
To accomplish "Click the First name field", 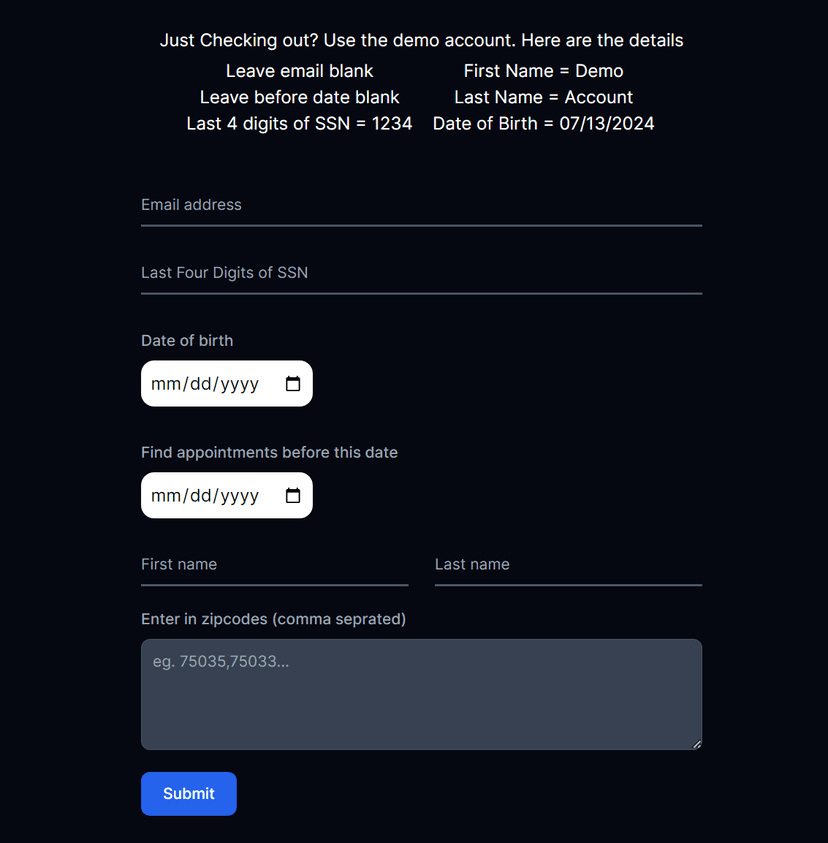I will click(x=274, y=565).
